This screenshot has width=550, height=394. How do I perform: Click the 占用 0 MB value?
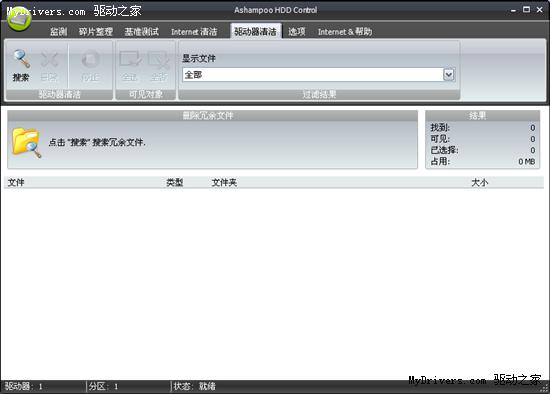pos(526,161)
